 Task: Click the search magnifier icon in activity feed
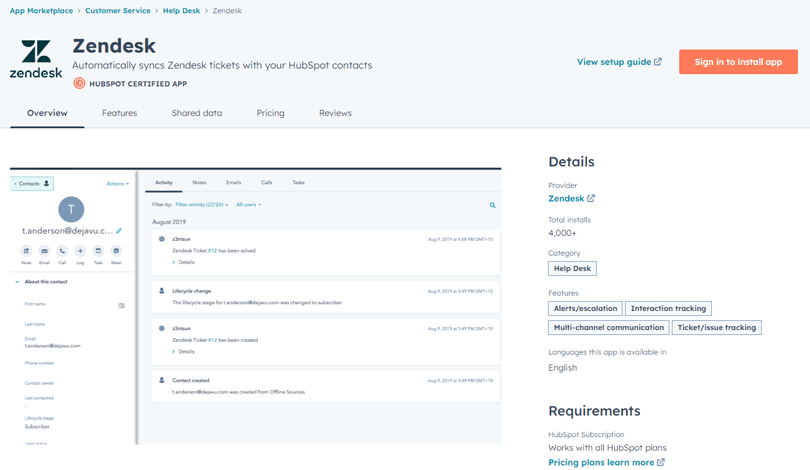492,205
